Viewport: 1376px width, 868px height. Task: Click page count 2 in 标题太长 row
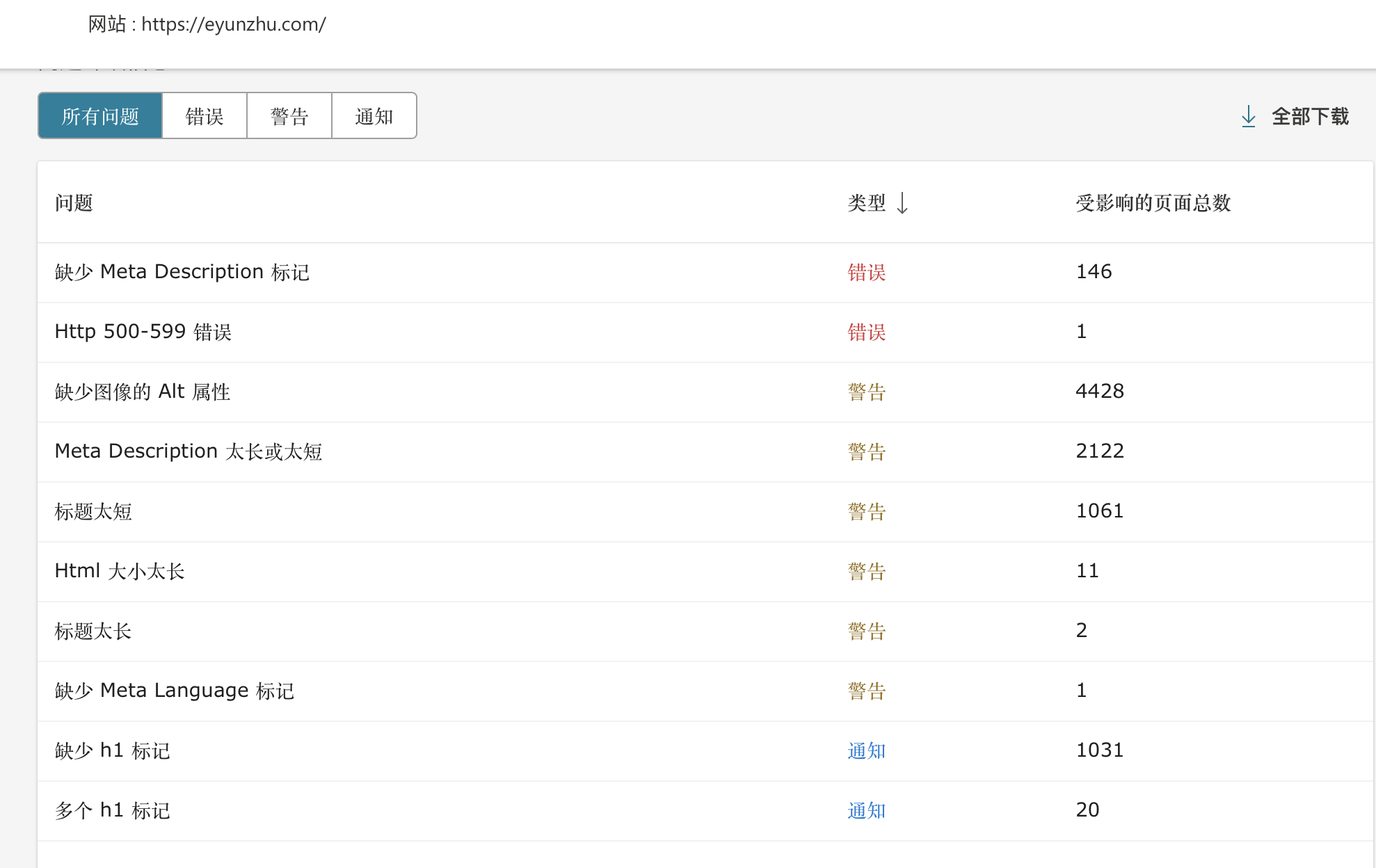click(1082, 630)
